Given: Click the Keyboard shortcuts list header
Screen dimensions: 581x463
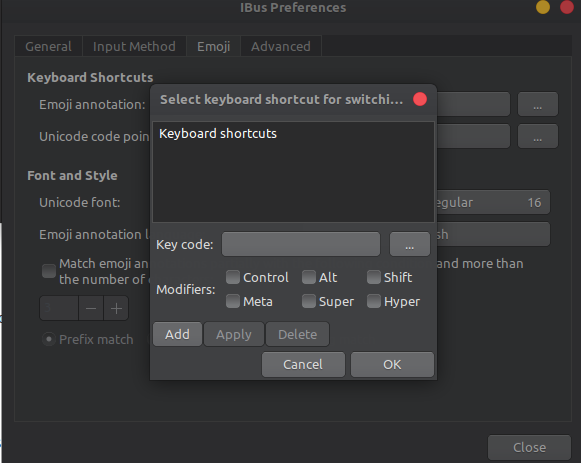Looking at the screenshot, I should (x=218, y=133).
